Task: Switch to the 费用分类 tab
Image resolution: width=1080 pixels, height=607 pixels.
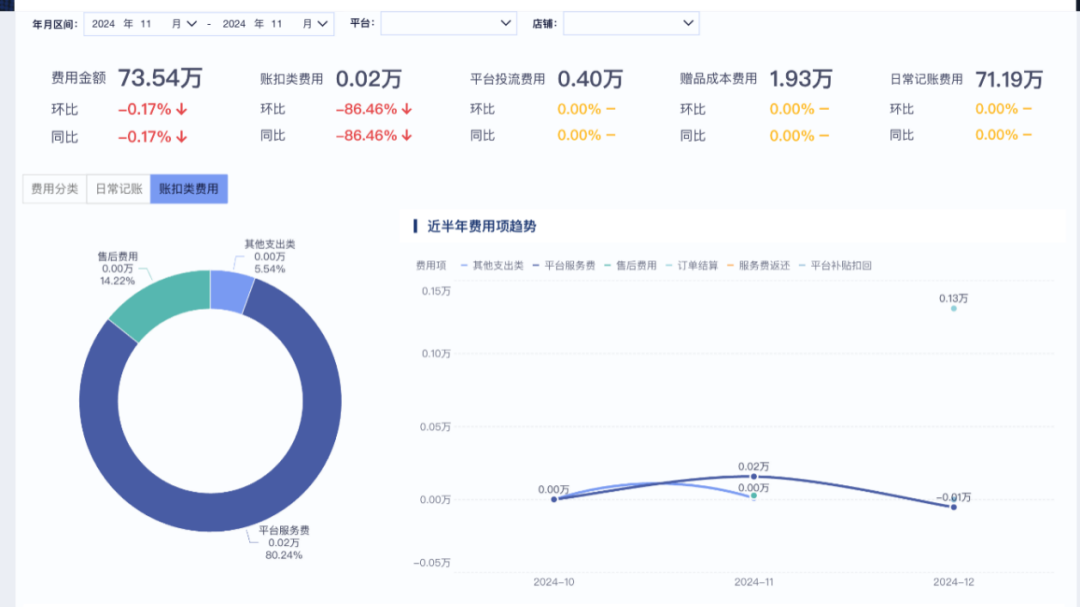Action: [54, 188]
